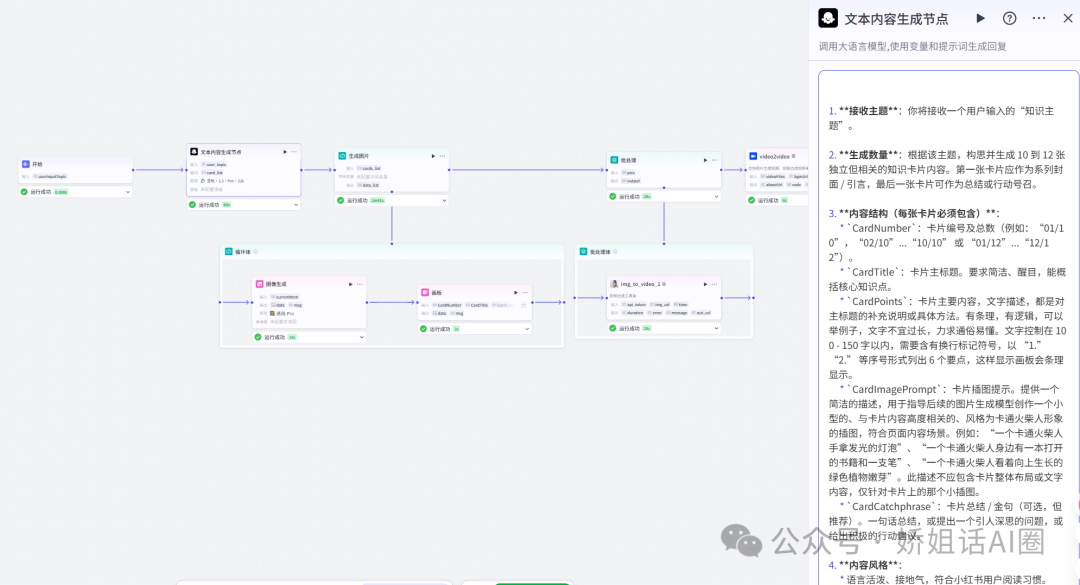The image size is (1080, 585).
Task: Click the video2video node's blue camera icon
Action: coord(754,156)
